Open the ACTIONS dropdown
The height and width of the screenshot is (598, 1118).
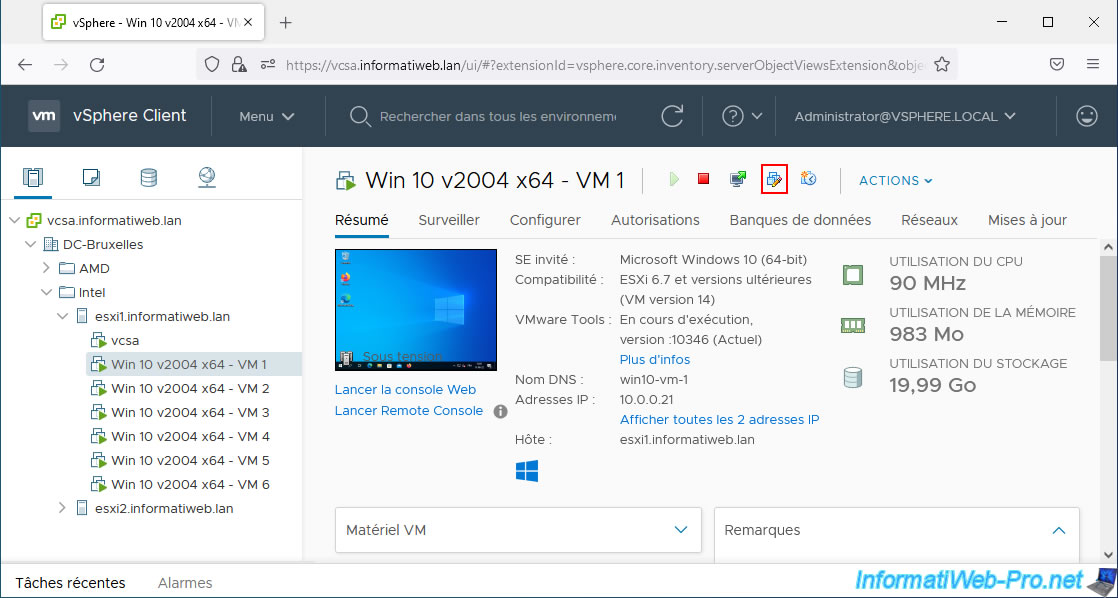pyautogui.click(x=896, y=180)
